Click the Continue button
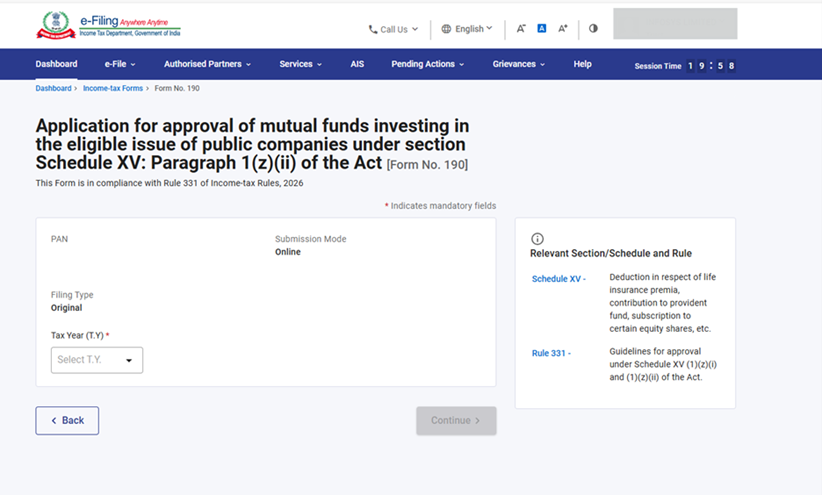Image resolution: width=822 pixels, height=495 pixels. pos(456,421)
